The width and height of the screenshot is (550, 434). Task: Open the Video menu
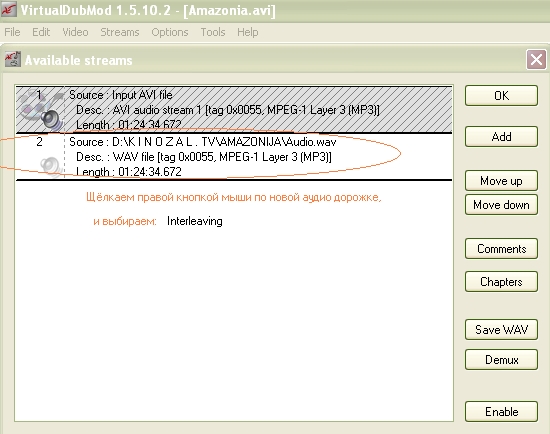click(x=75, y=32)
